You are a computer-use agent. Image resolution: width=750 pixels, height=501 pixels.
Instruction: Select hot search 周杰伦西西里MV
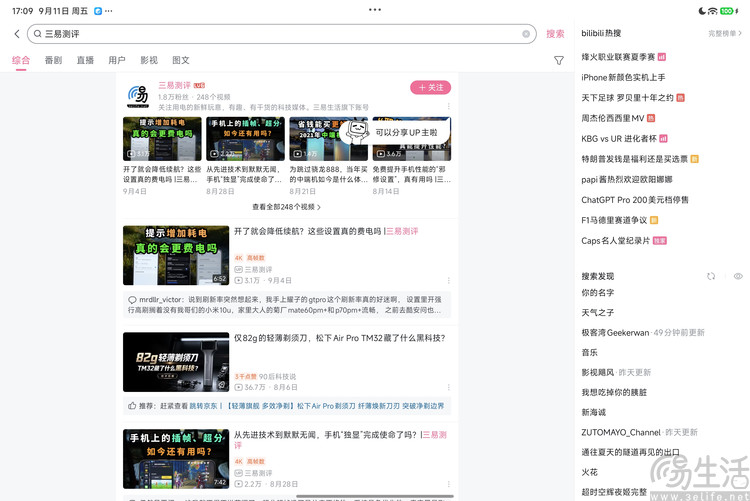point(613,118)
